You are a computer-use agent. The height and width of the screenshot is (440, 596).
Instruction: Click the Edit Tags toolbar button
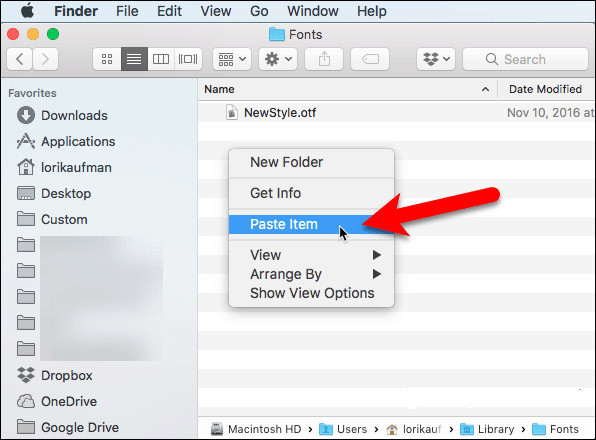[x=370, y=59]
